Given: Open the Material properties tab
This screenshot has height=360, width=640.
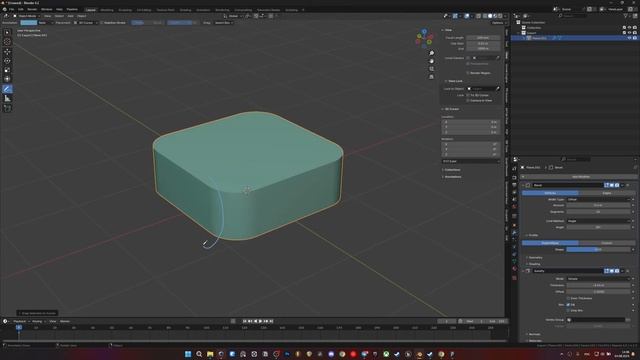Looking at the screenshot, I should click(x=514, y=269).
